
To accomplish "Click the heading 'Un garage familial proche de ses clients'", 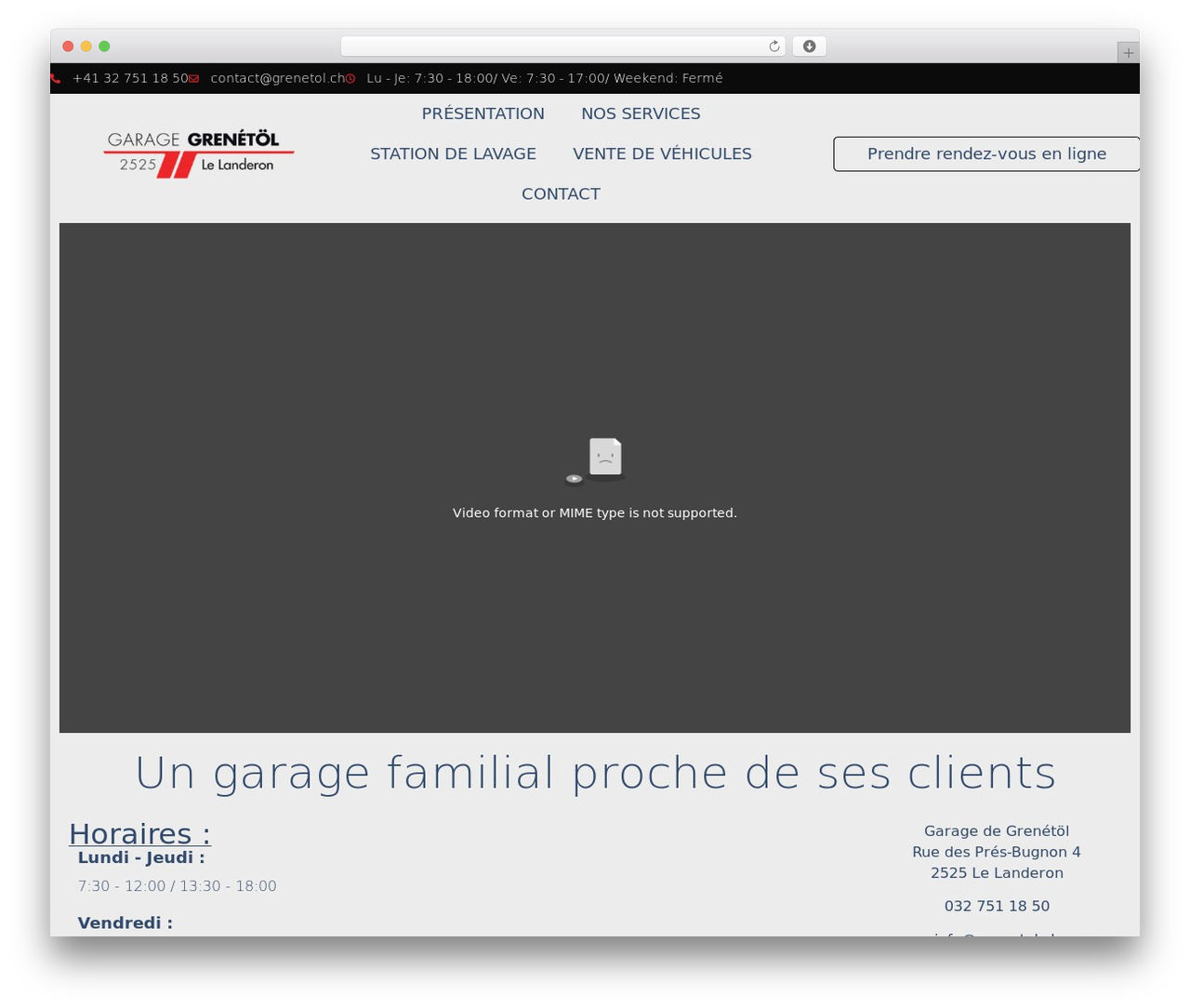I will point(595,773).
